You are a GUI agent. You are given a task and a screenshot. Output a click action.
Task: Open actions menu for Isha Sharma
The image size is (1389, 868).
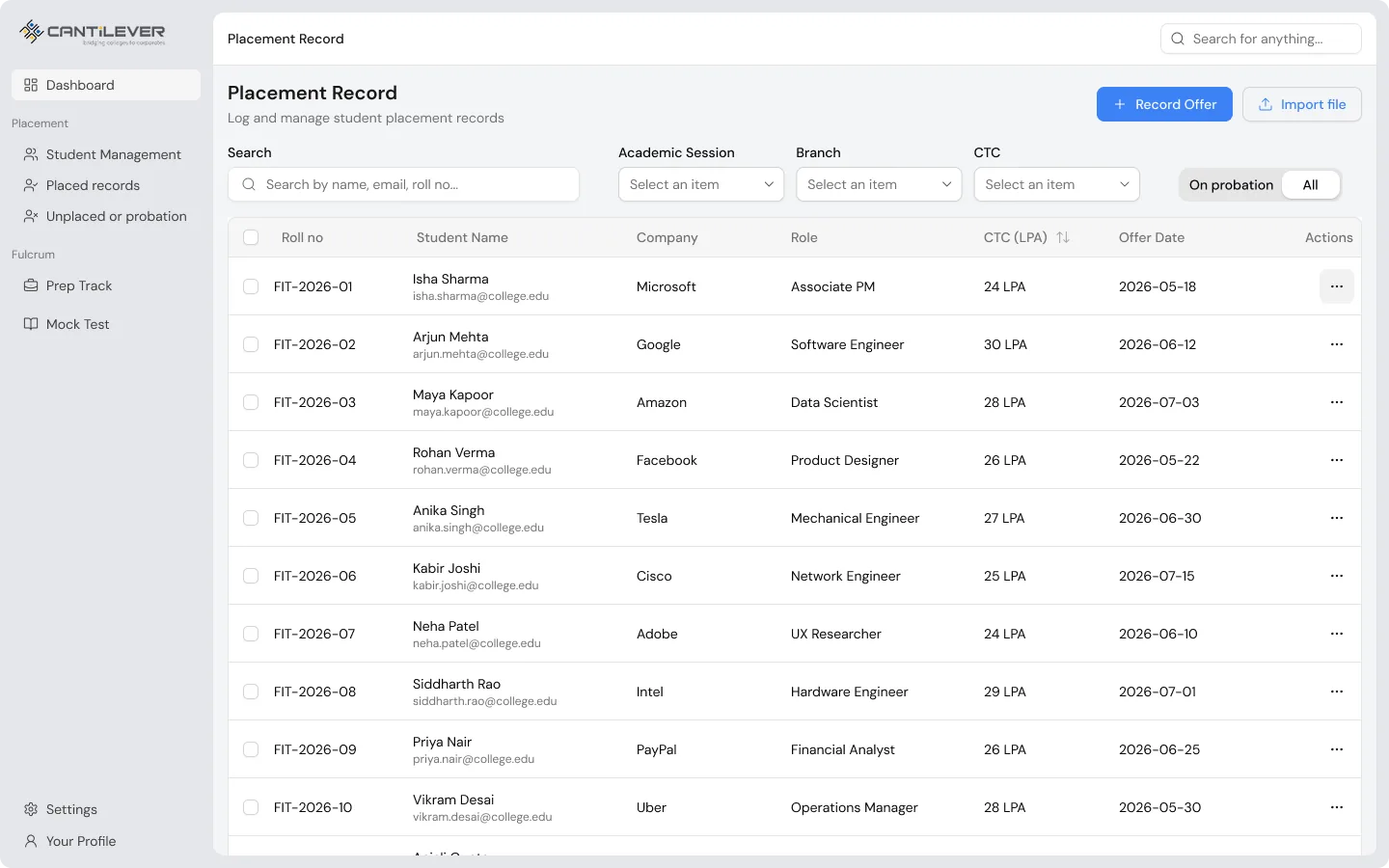click(x=1337, y=286)
